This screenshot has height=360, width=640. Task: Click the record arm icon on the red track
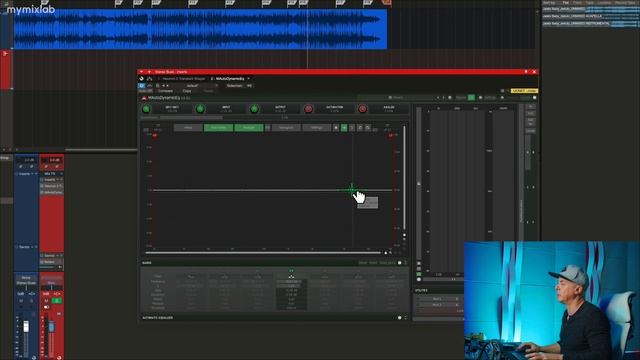[5, 53]
